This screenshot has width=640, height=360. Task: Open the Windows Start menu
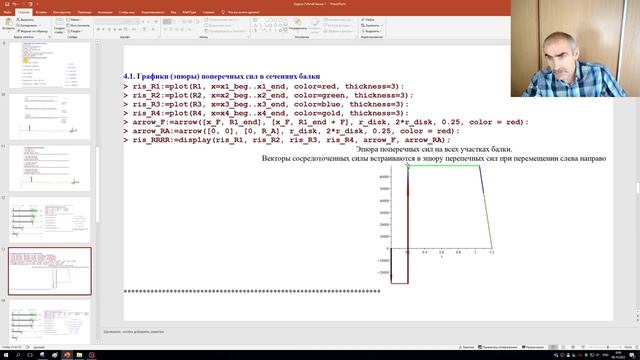[x=6, y=355]
